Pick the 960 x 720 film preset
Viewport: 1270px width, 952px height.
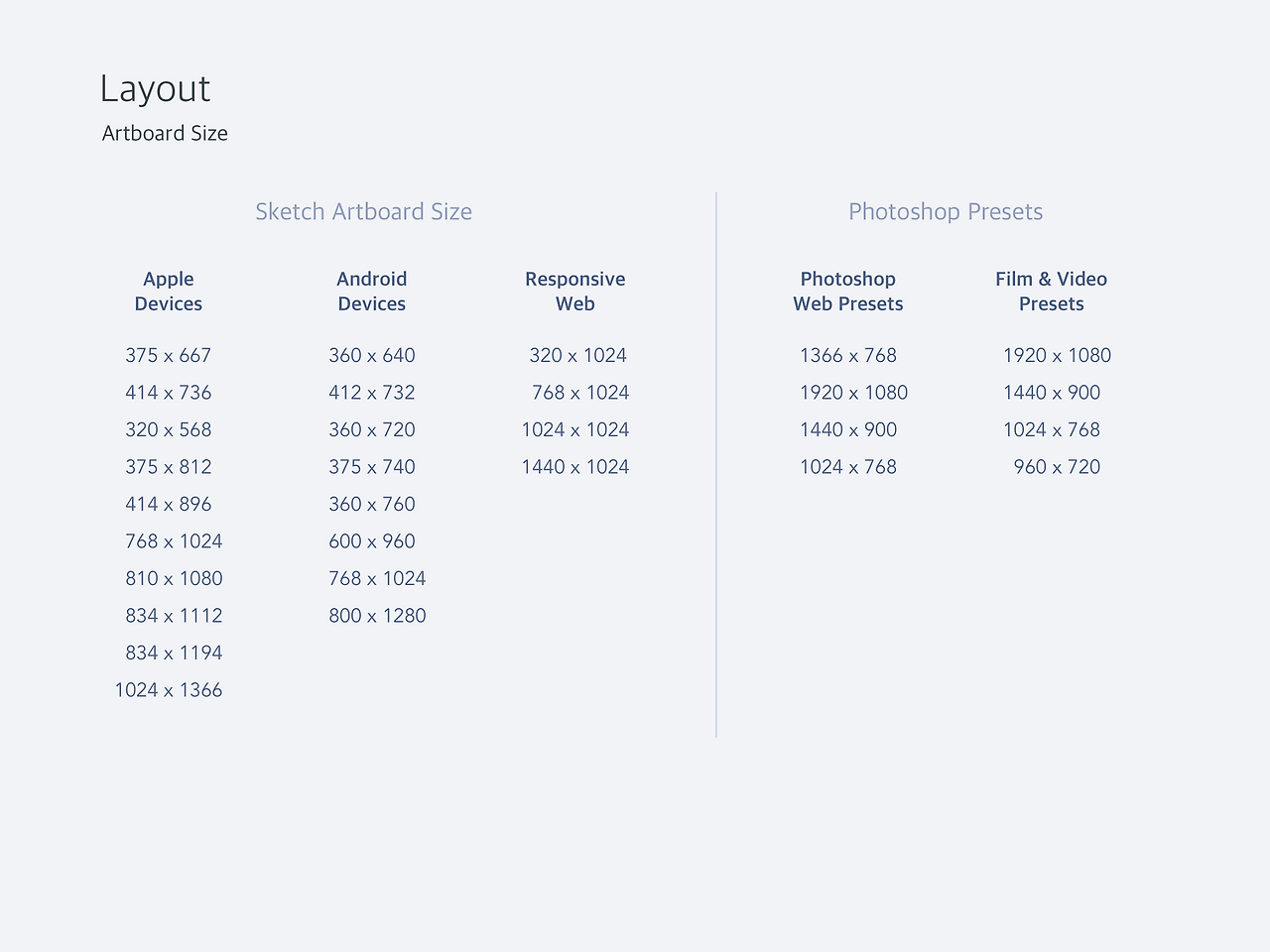1057,467
